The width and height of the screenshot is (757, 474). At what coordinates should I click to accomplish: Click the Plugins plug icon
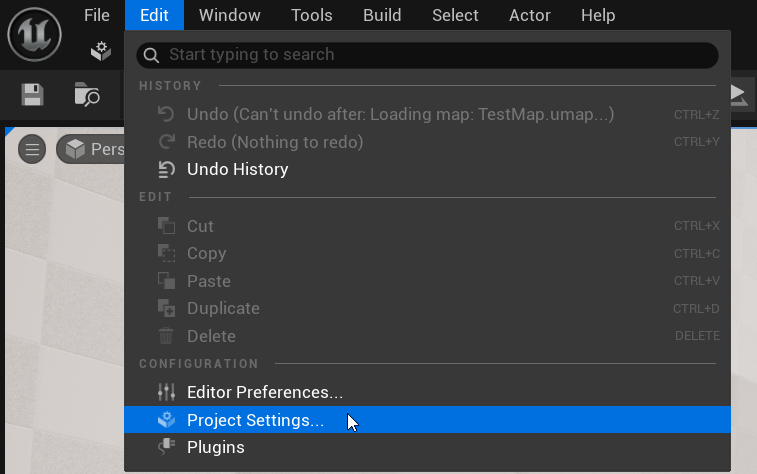(167, 447)
